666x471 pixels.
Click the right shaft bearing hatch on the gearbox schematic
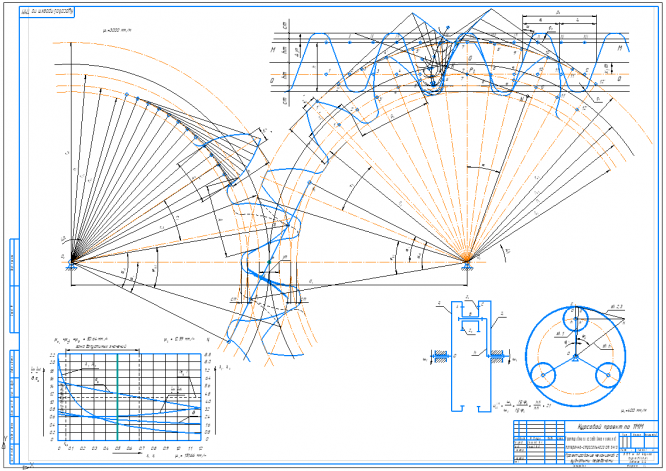497,356
